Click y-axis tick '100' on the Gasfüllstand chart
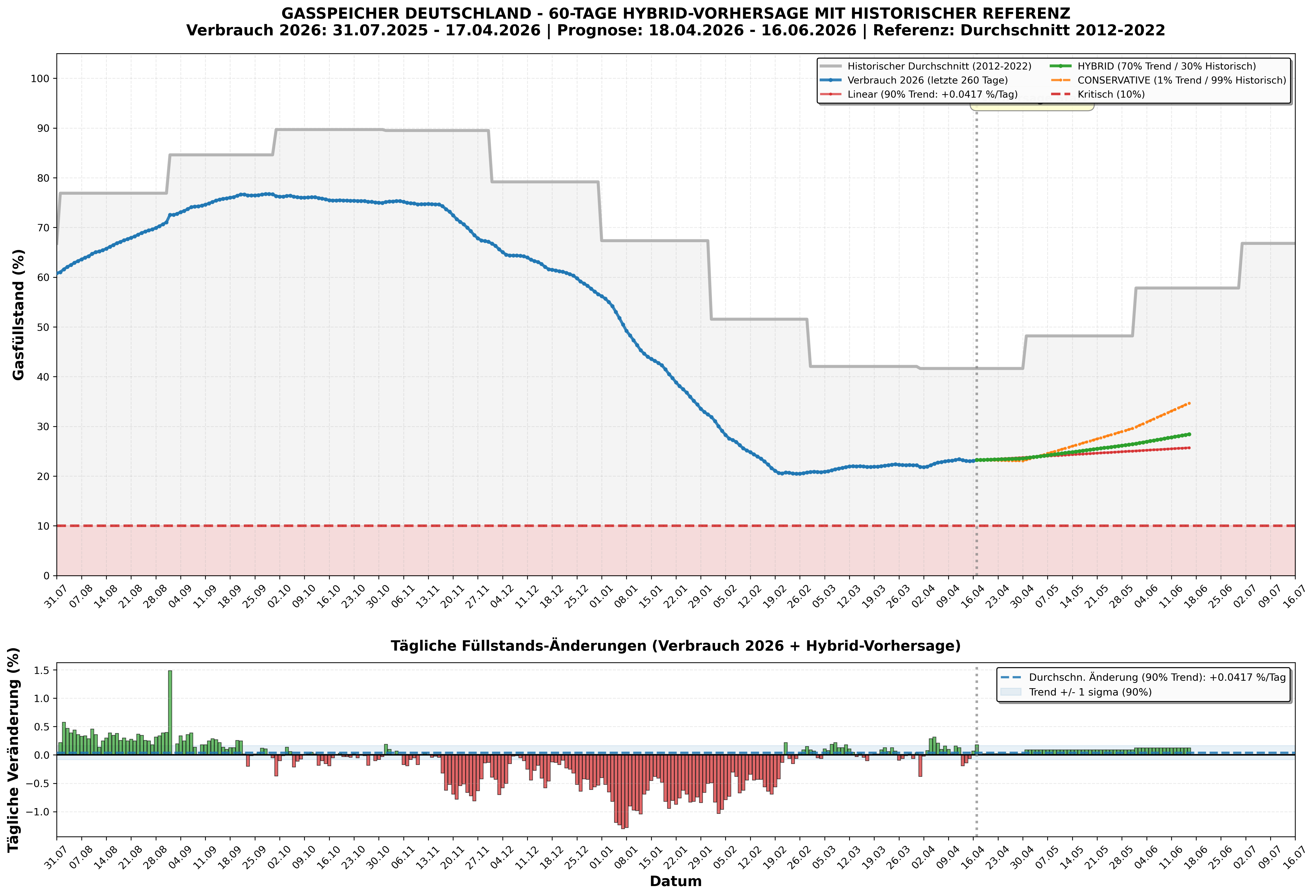 (x=40, y=79)
